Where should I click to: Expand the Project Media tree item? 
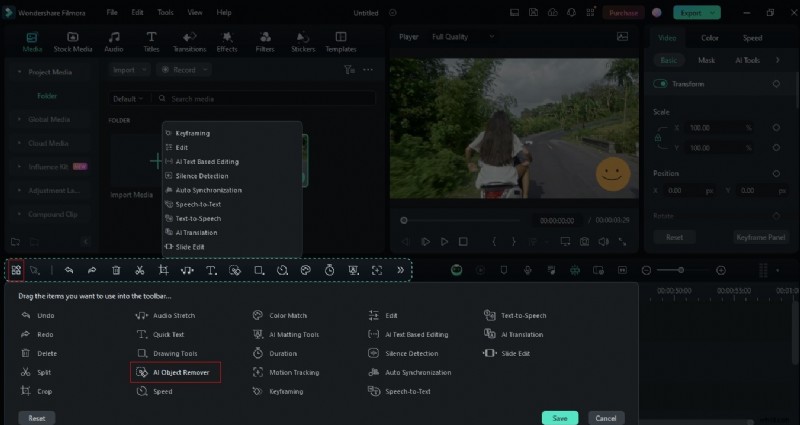point(18,72)
